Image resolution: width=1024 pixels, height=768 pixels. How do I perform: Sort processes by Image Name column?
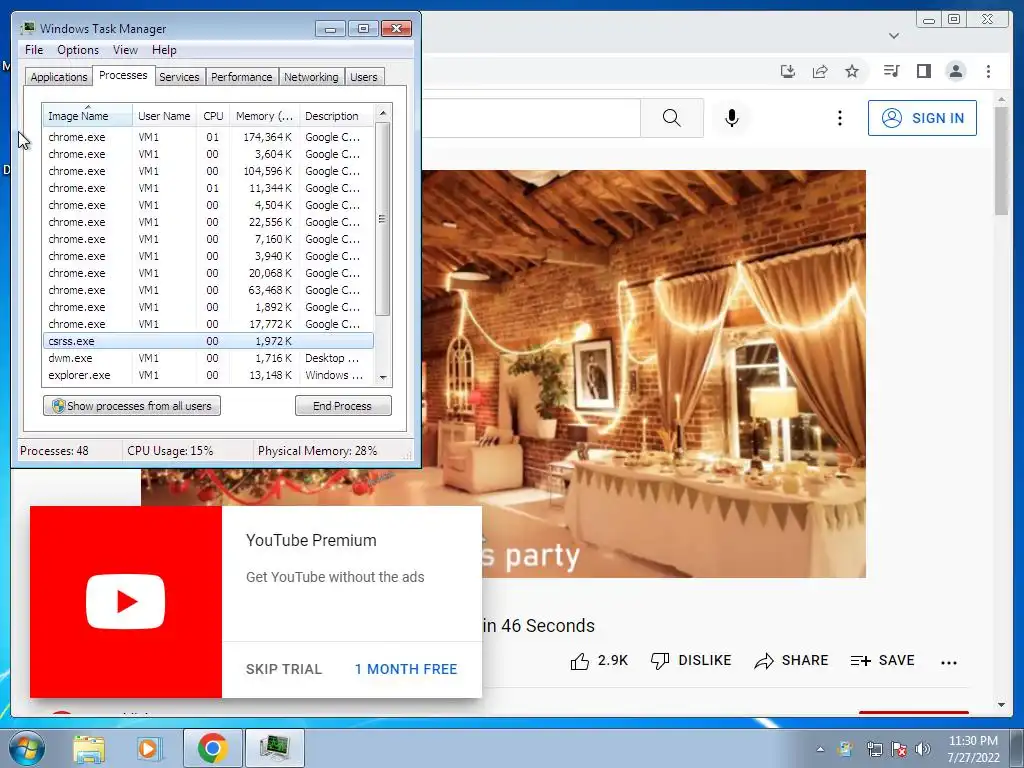point(88,116)
